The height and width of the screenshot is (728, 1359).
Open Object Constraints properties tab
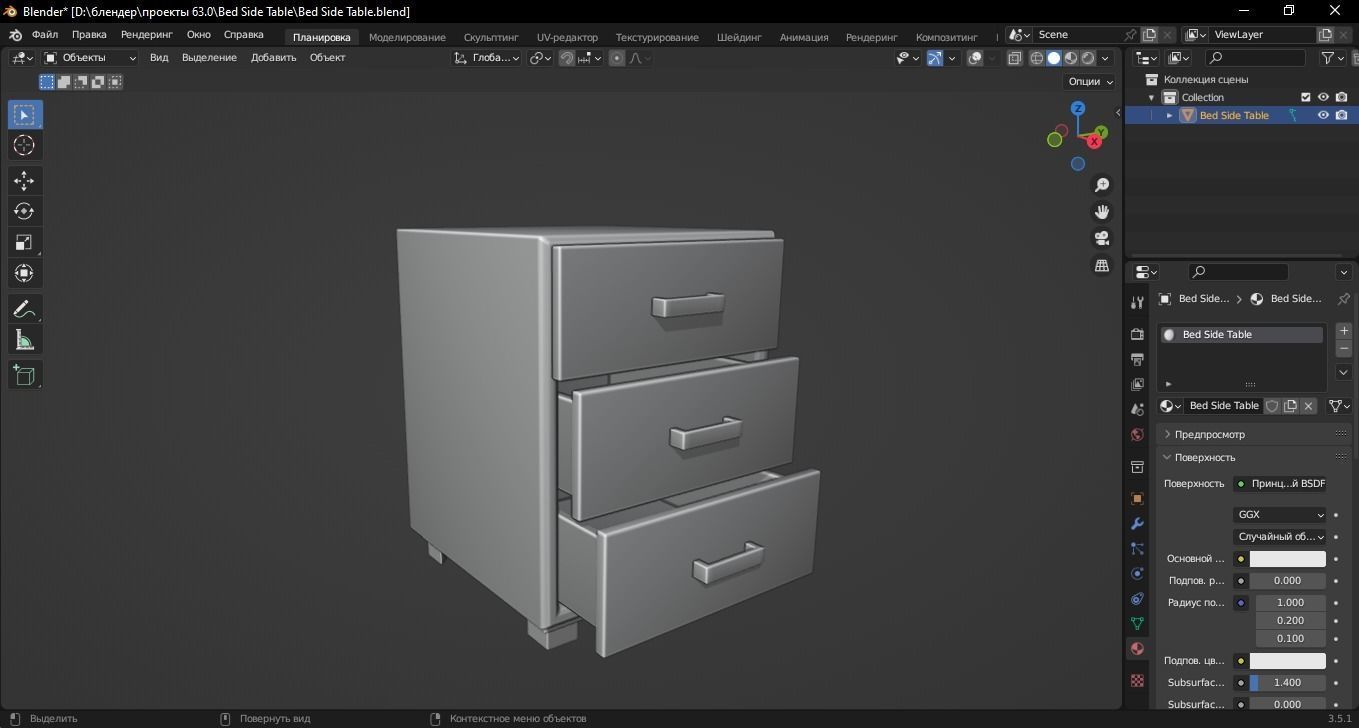point(1137,599)
